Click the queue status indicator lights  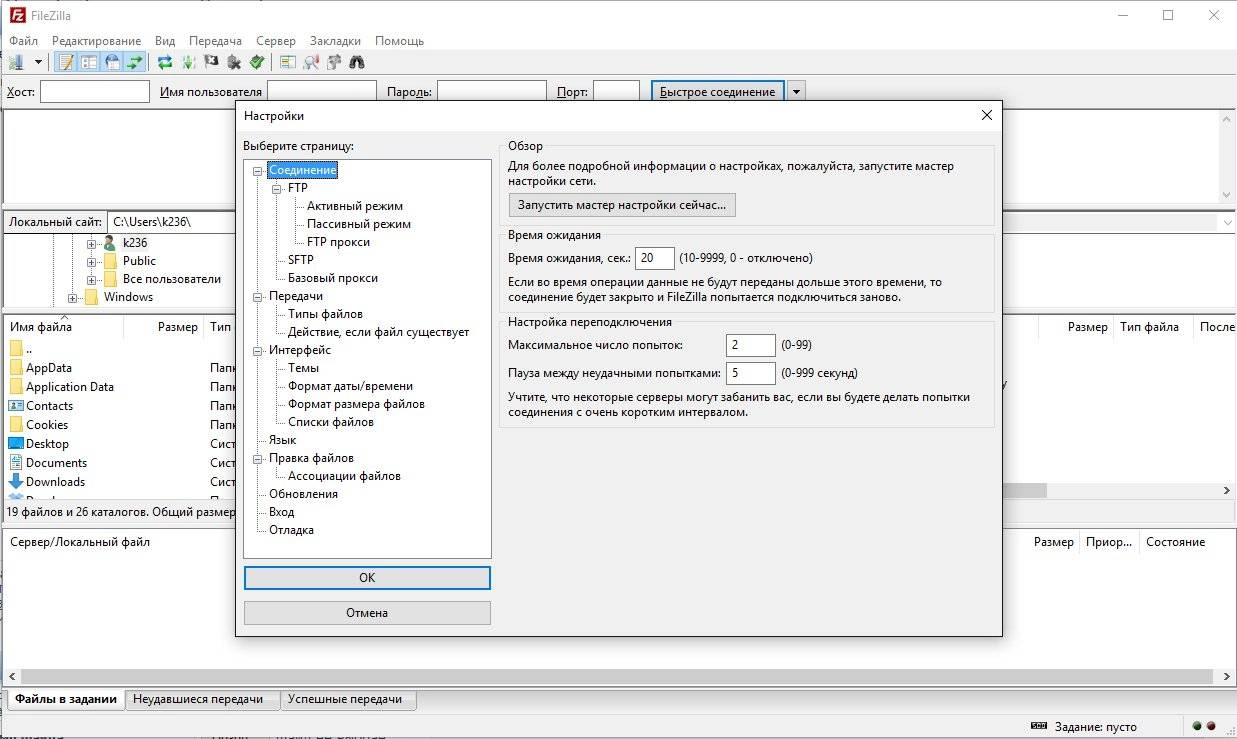1204,726
